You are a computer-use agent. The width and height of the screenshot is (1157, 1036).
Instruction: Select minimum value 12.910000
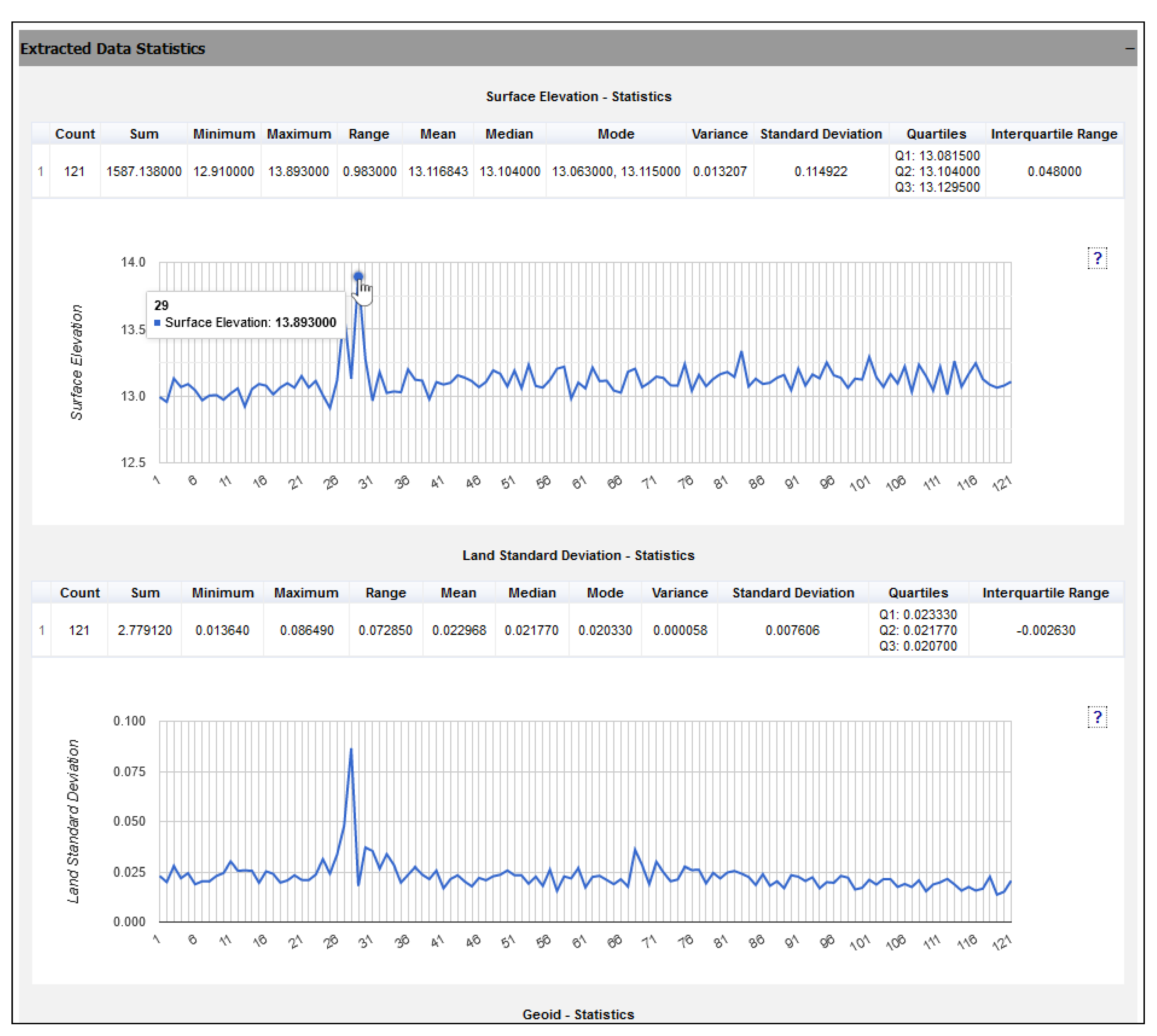pos(224,171)
